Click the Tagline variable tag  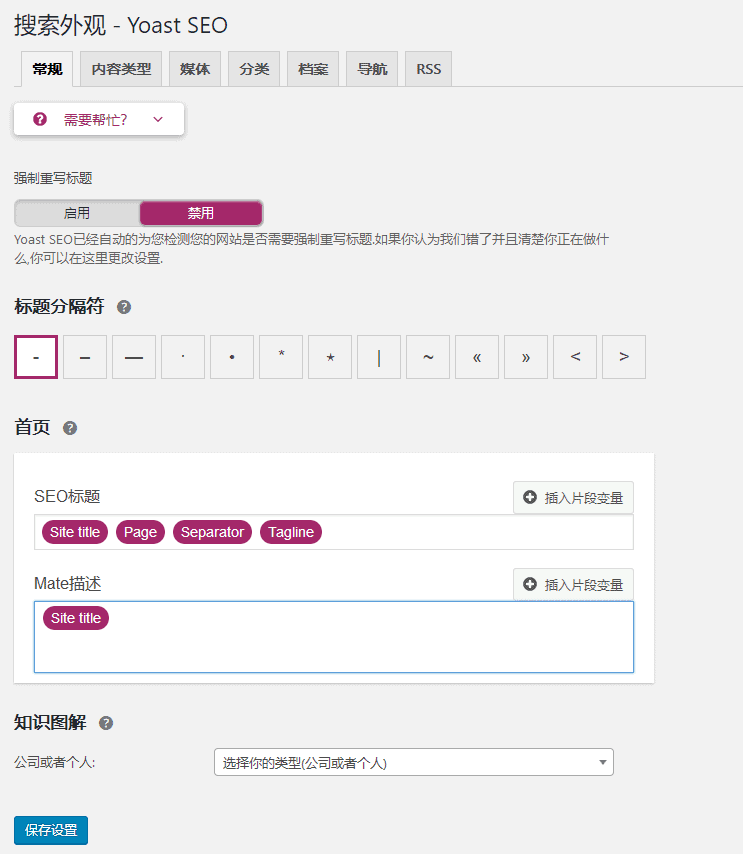(291, 532)
